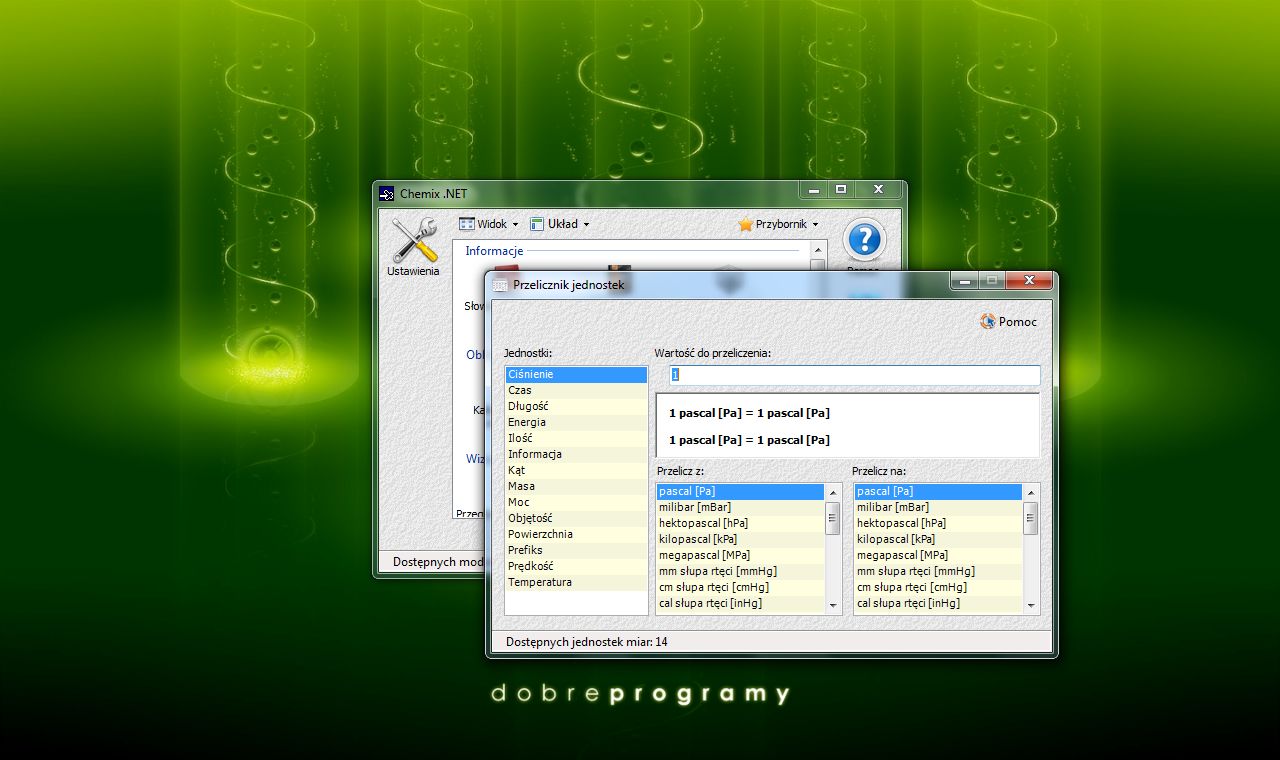Choose megapascal [MPa] in the Przelicz na list

(938, 555)
